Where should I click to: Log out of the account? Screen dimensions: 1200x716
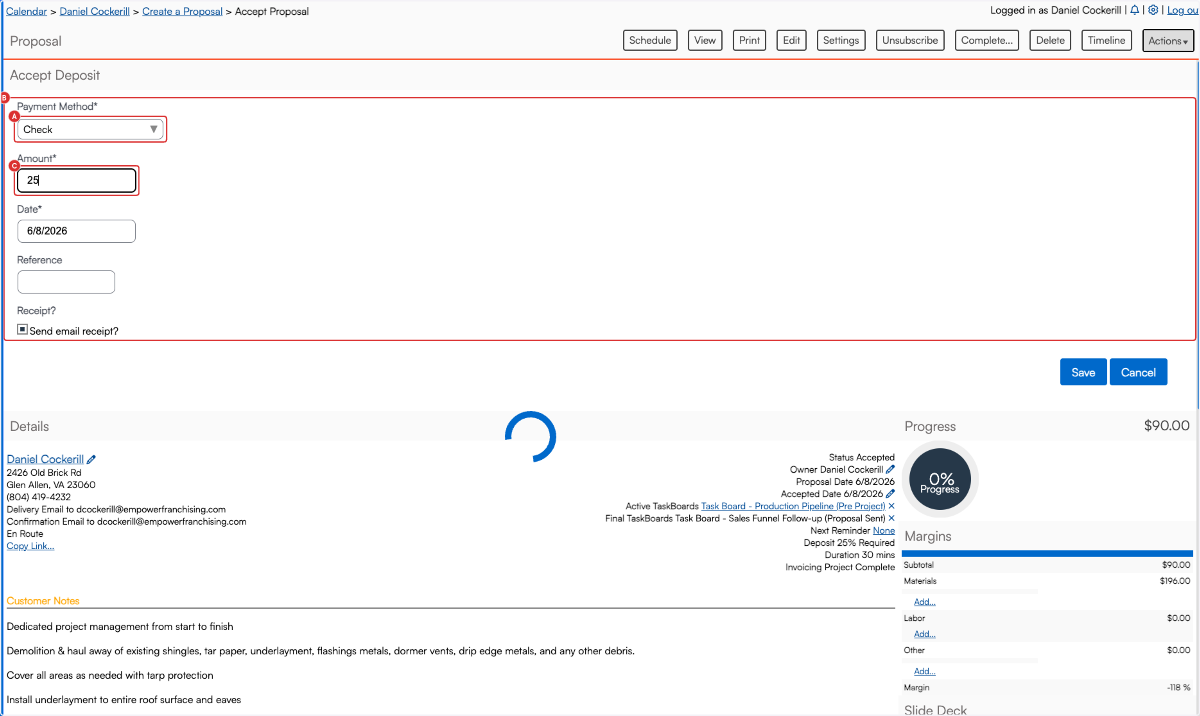click(1182, 10)
